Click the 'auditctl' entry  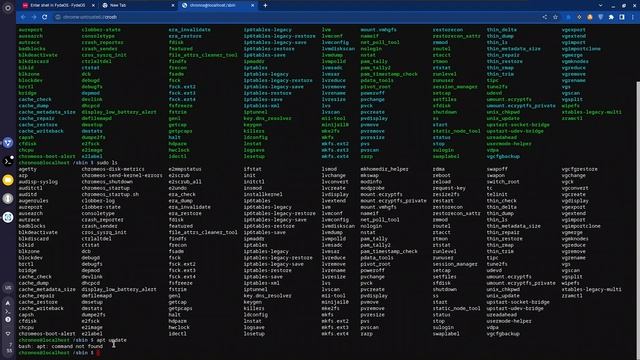[30, 188]
